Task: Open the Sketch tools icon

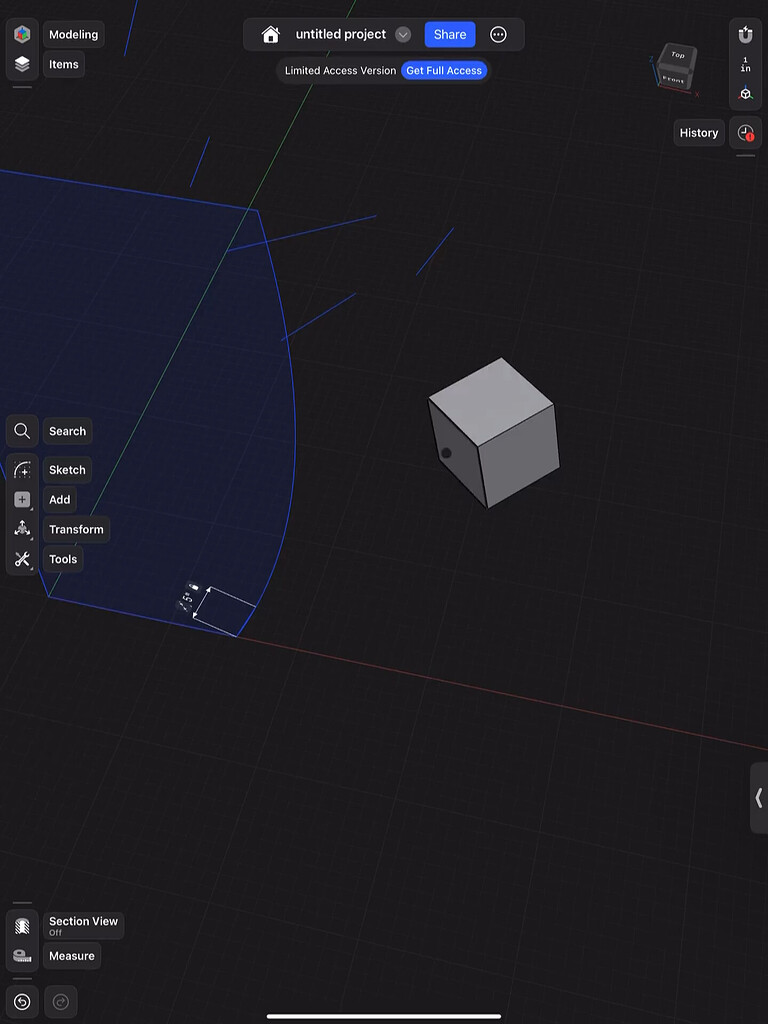Action: 22,470
